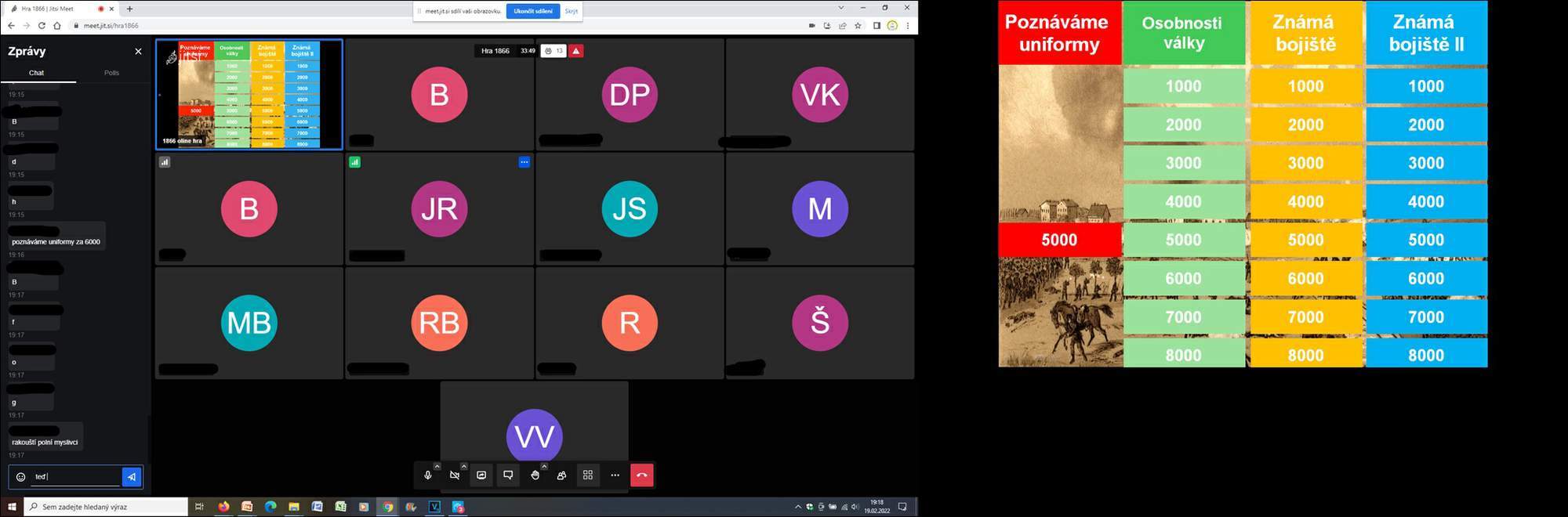
Task: Click the blue Ukončit sdílení button
Action: click(533, 11)
